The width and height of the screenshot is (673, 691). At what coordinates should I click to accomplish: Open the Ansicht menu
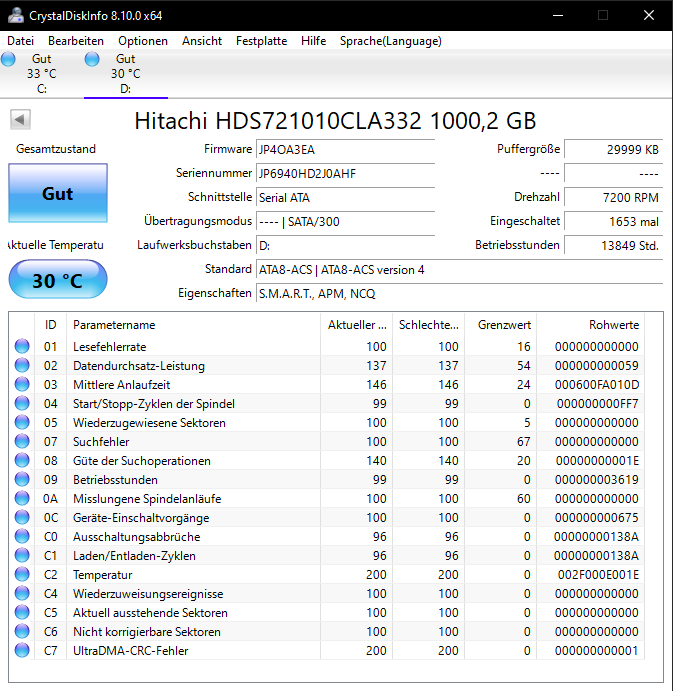[x=202, y=41]
